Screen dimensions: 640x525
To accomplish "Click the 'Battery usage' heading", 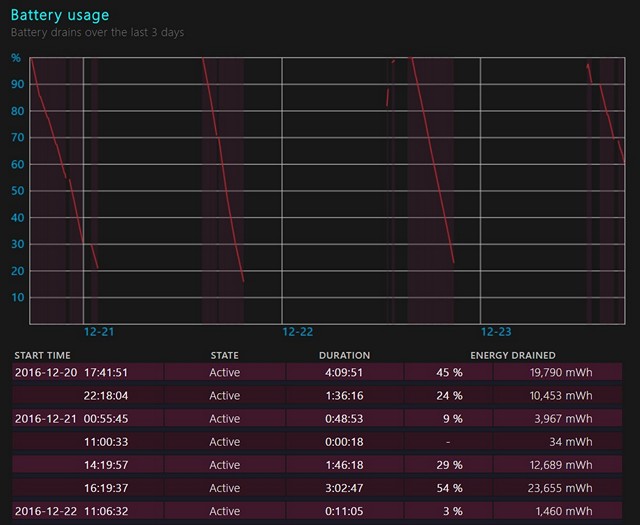I will [x=60, y=15].
